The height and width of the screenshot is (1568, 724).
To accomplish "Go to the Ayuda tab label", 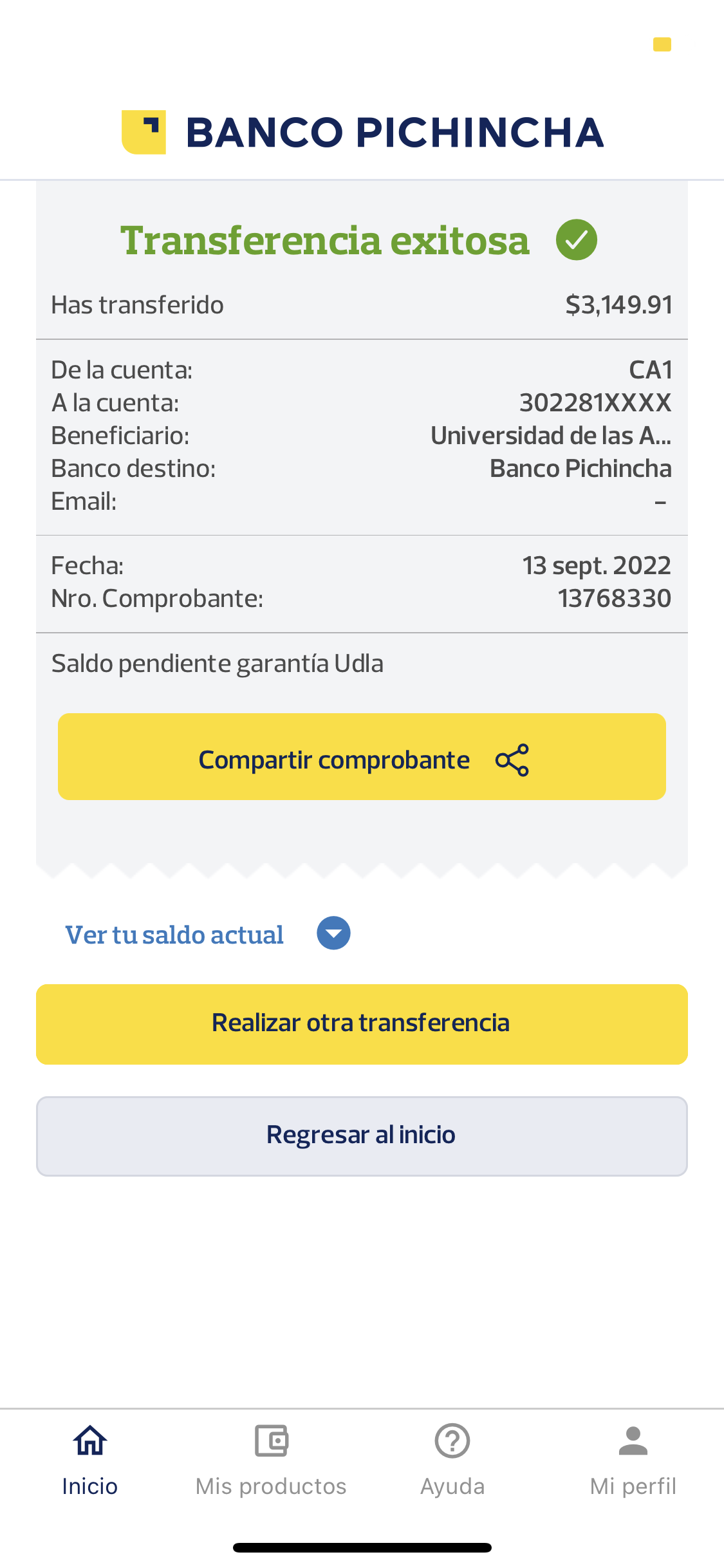I will point(452,1486).
